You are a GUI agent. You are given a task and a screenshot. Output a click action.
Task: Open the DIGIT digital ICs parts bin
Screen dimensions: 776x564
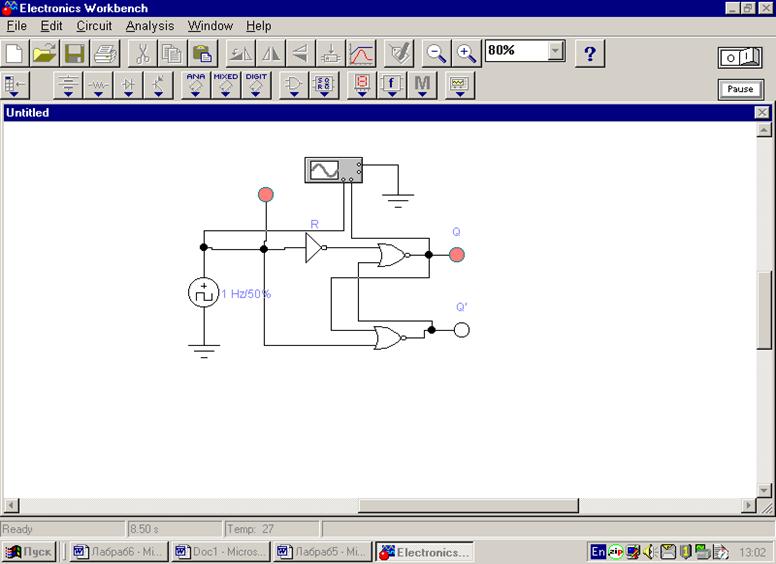(x=256, y=86)
